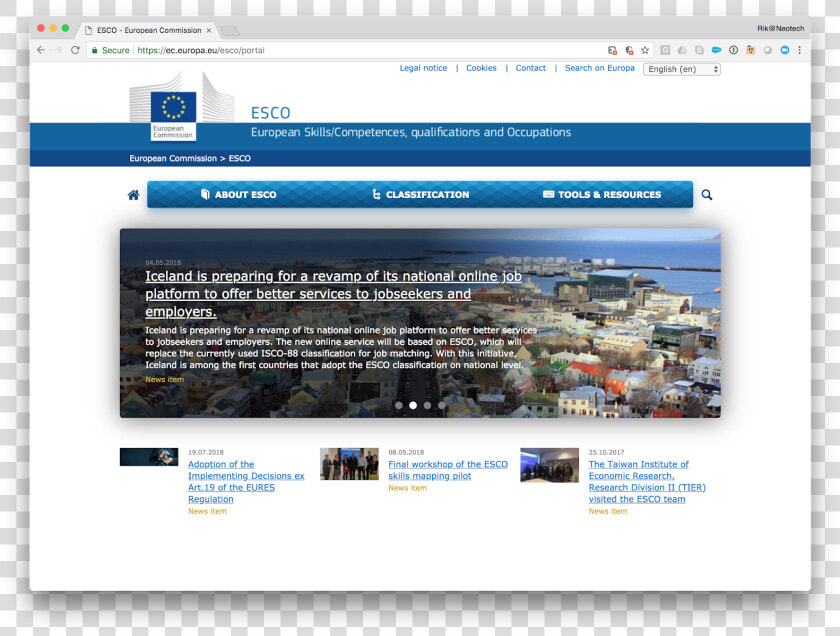The height and width of the screenshot is (636, 840).
Task: Click the browser forward arrow
Action: click(58, 50)
